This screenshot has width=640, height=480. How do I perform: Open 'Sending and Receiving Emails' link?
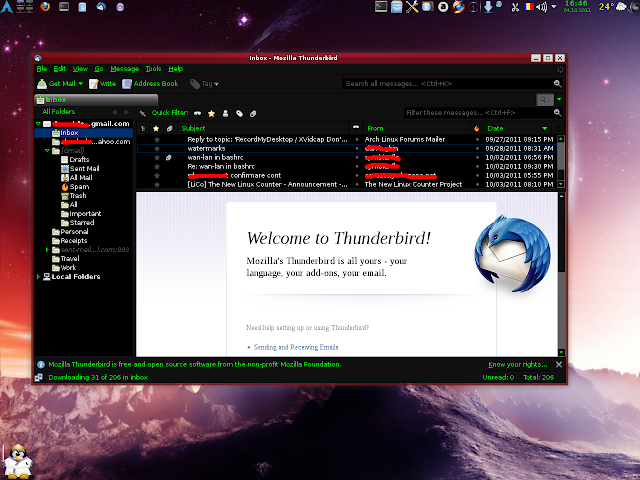coord(296,347)
